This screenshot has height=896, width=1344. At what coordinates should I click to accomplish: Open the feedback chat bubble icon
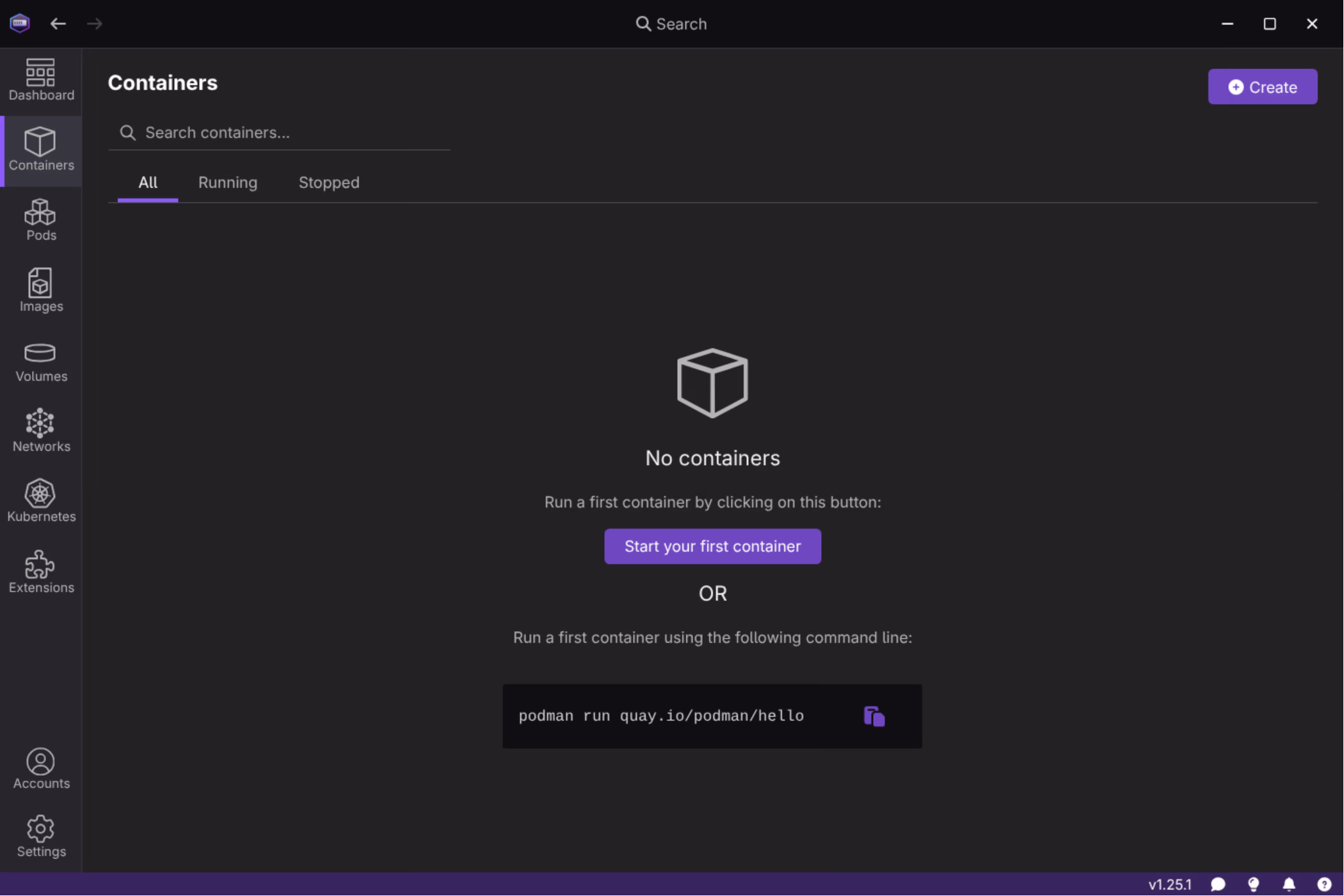[1218, 884]
